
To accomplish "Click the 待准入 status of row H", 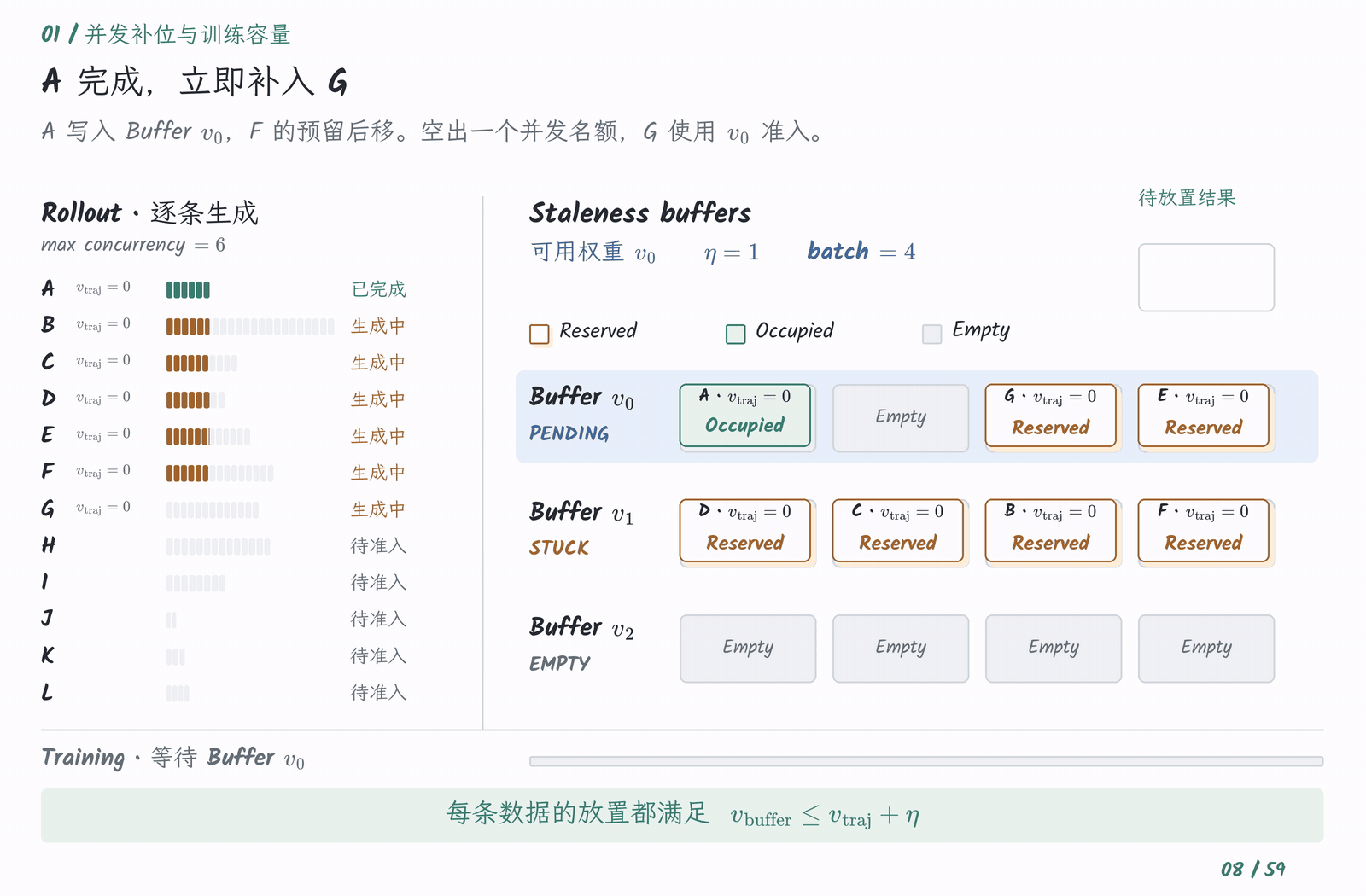I will pyautogui.click(x=378, y=546).
